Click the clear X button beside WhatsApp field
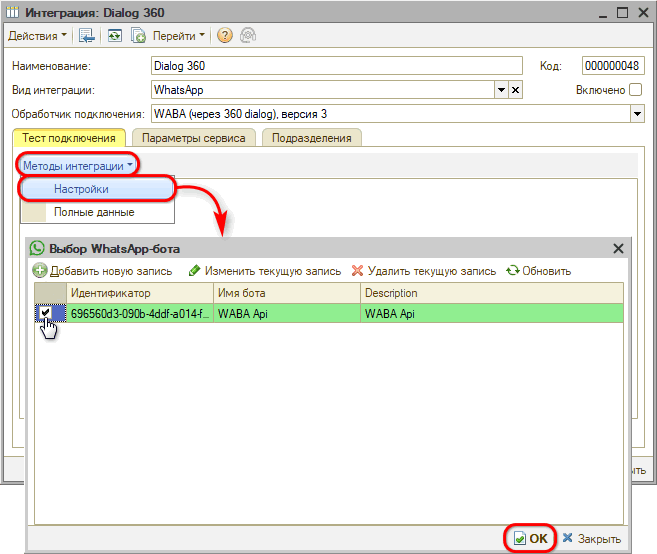 (516, 90)
